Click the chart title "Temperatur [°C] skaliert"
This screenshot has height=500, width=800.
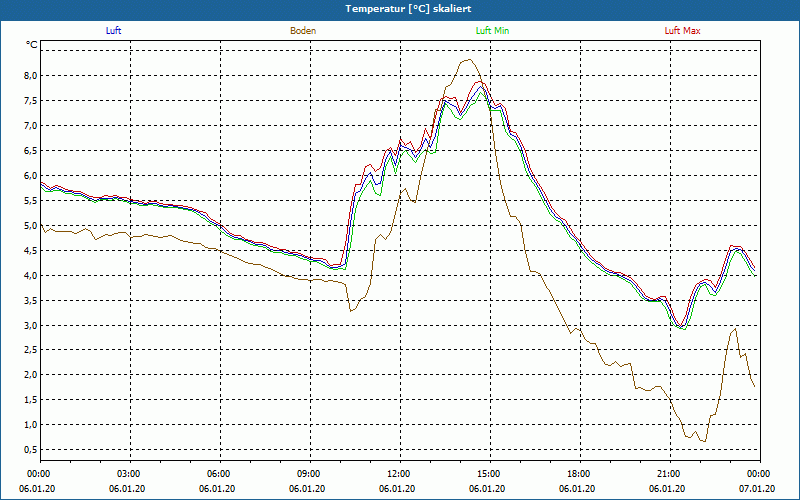click(408, 9)
